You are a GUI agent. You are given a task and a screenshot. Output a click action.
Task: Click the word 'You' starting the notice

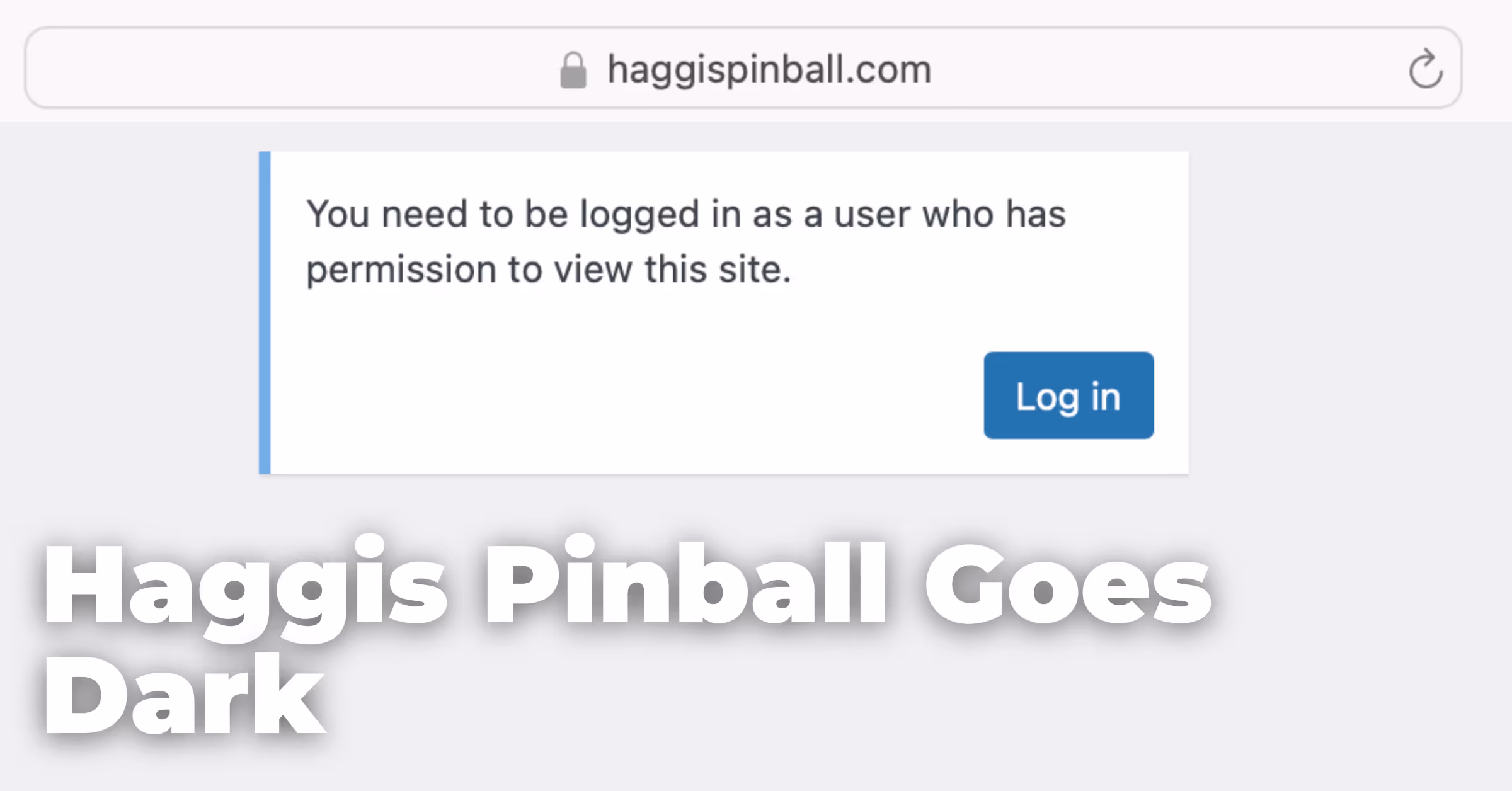(338, 214)
